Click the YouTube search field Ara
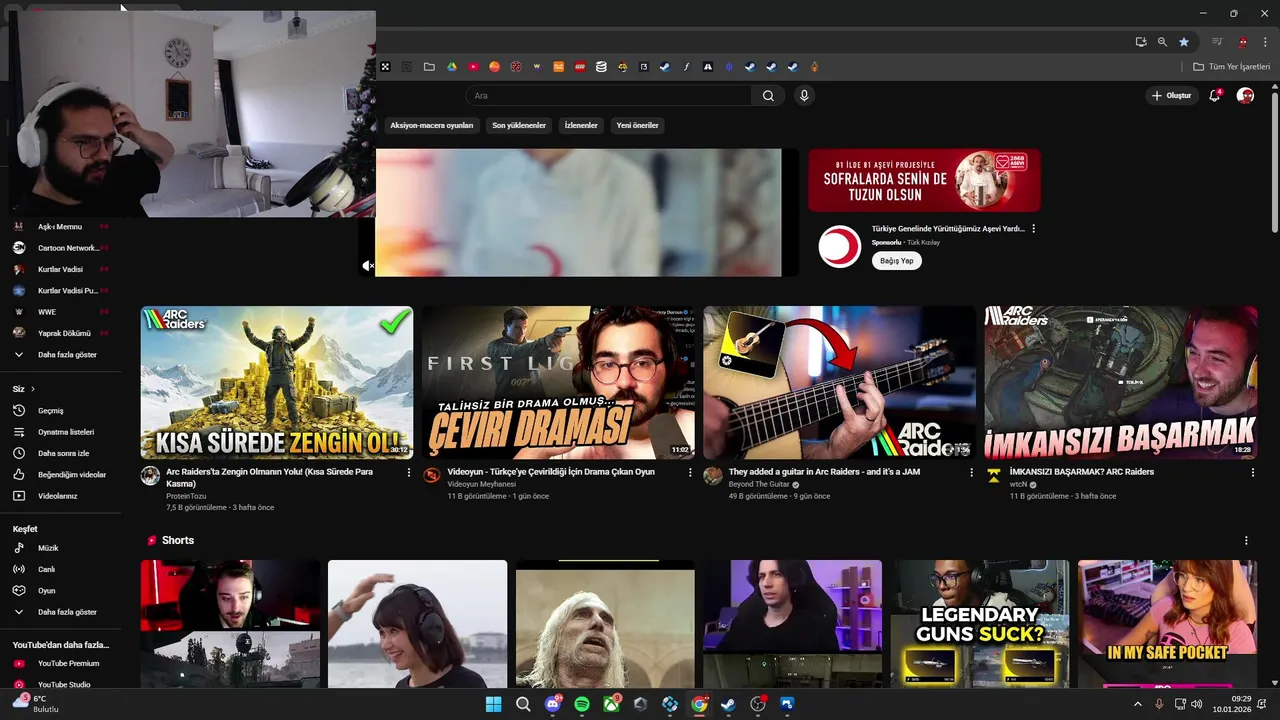The image size is (1280, 720). (x=608, y=96)
